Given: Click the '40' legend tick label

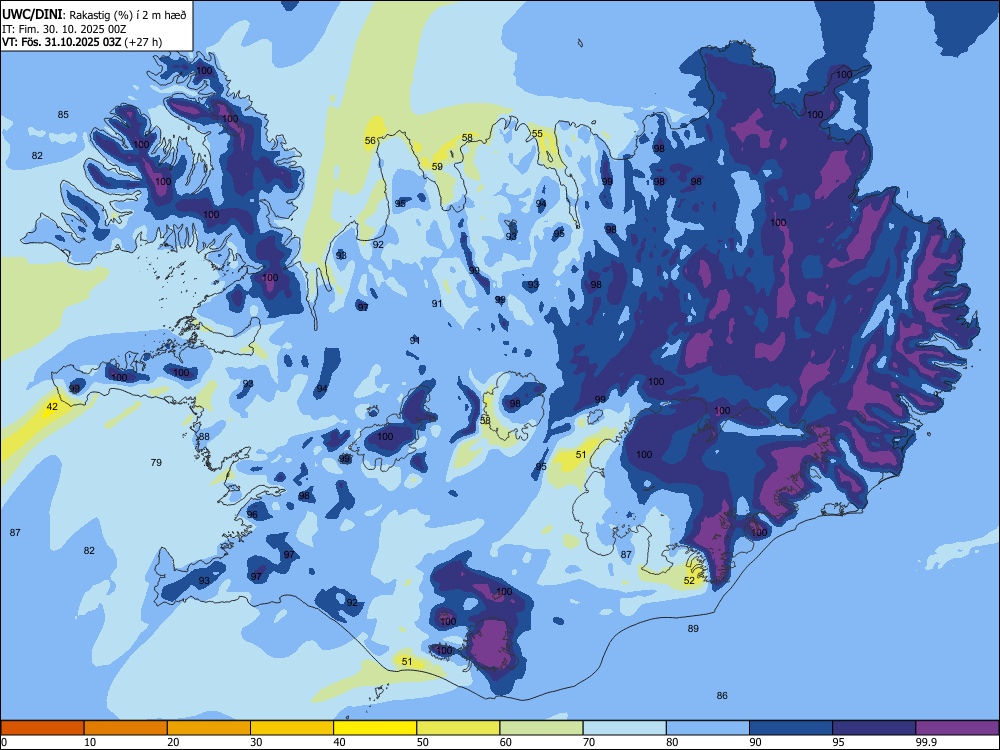Looking at the screenshot, I should point(339,742).
